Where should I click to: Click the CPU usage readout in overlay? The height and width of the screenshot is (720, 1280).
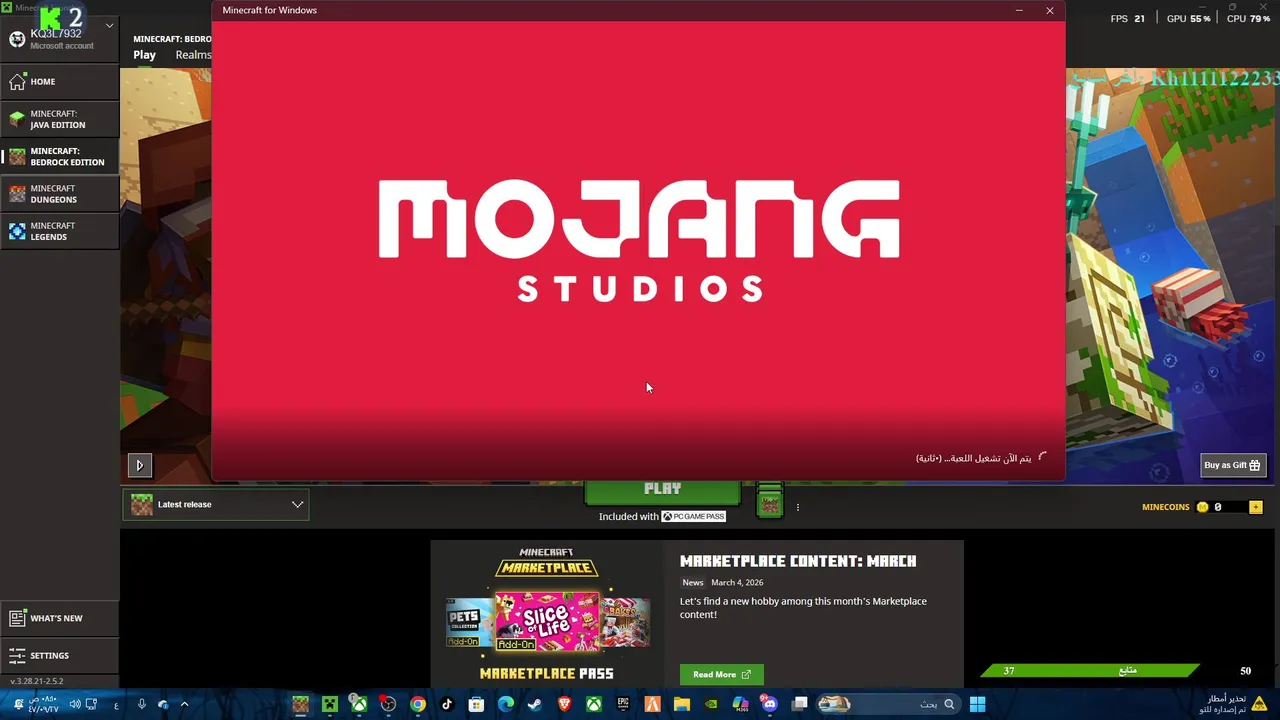click(x=1249, y=18)
